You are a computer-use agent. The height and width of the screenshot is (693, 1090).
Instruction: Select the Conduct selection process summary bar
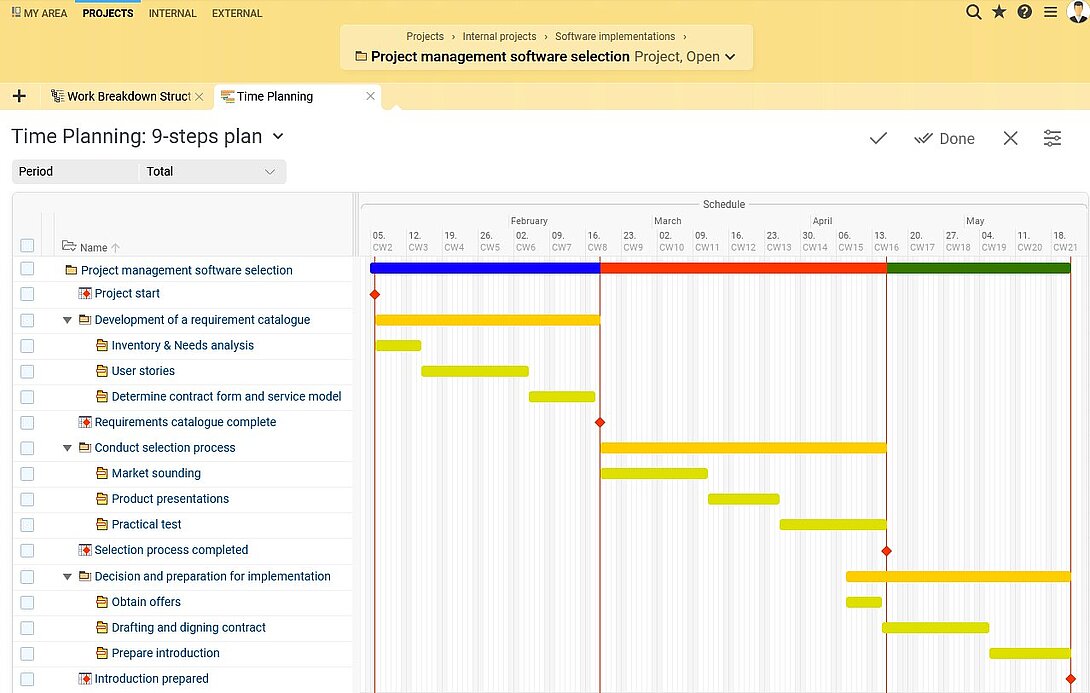click(x=744, y=448)
